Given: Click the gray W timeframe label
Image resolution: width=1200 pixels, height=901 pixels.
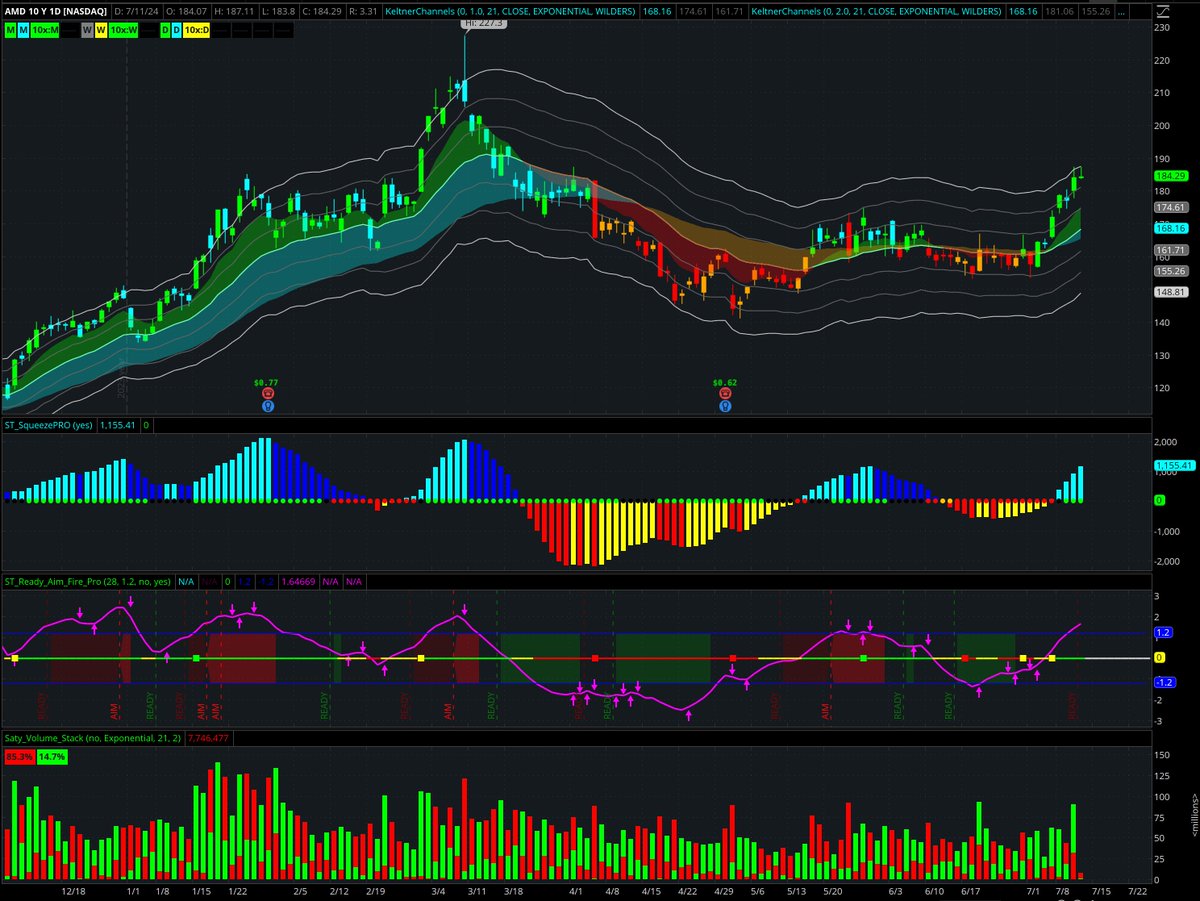Looking at the screenshot, I should 88,30.
